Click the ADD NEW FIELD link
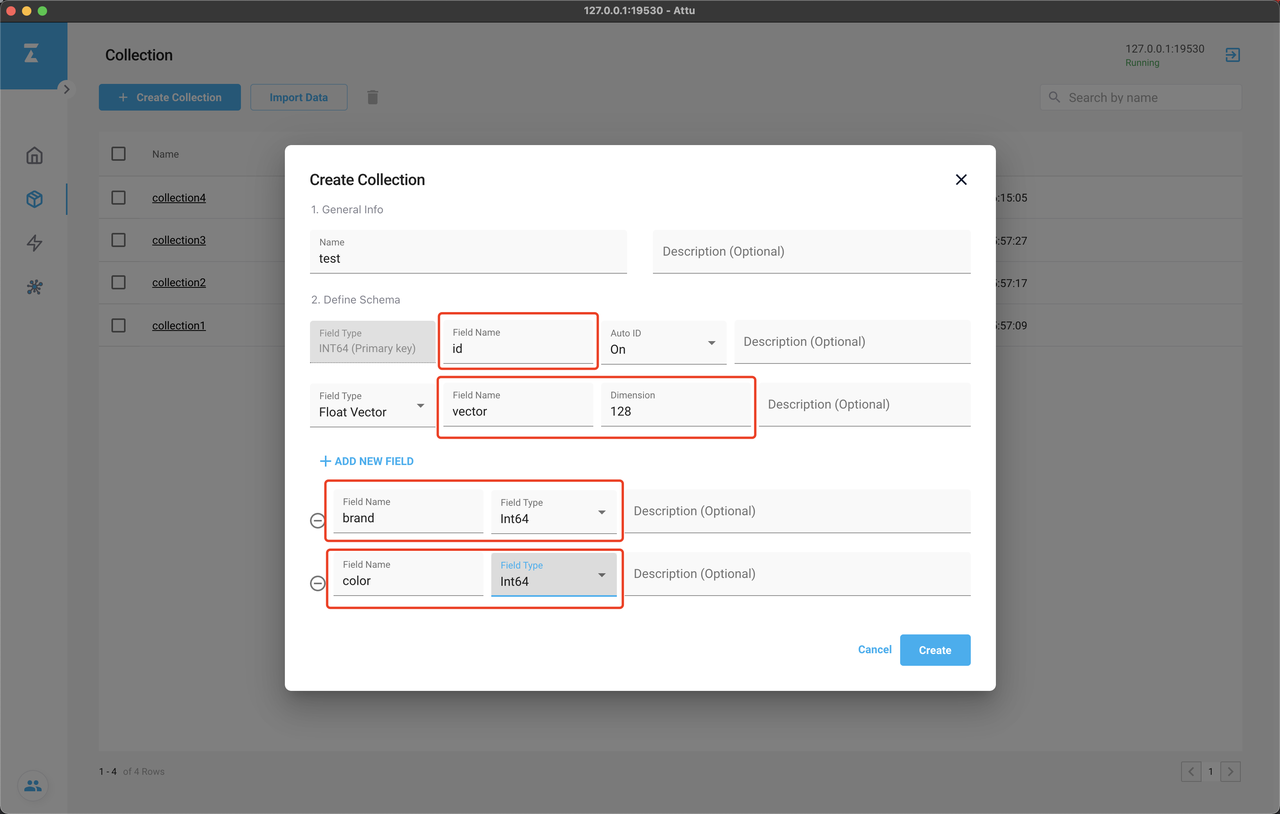The width and height of the screenshot is (1280, 814). tap(366, 461)
